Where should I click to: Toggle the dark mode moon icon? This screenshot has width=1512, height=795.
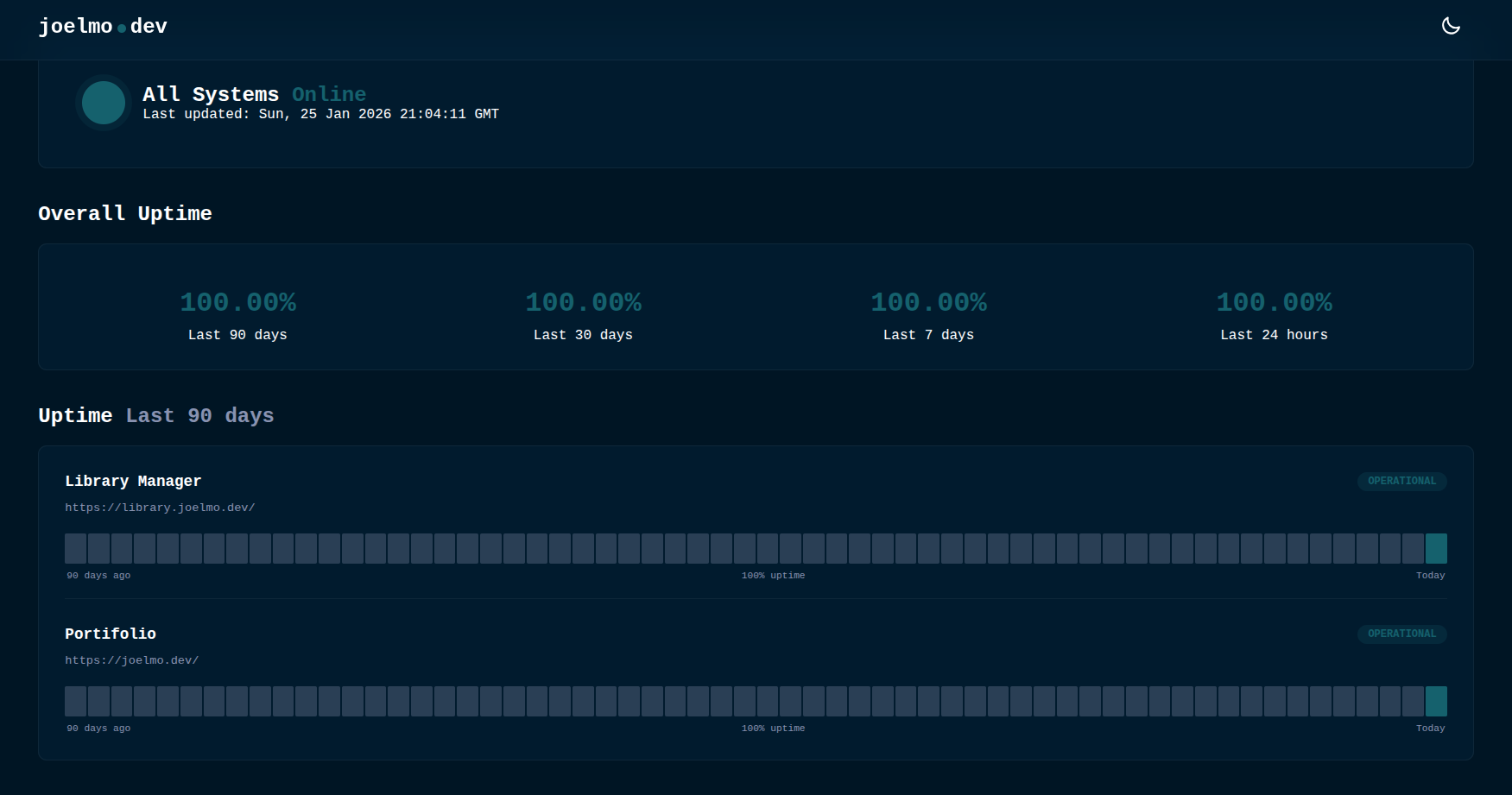click(1451, 26)
